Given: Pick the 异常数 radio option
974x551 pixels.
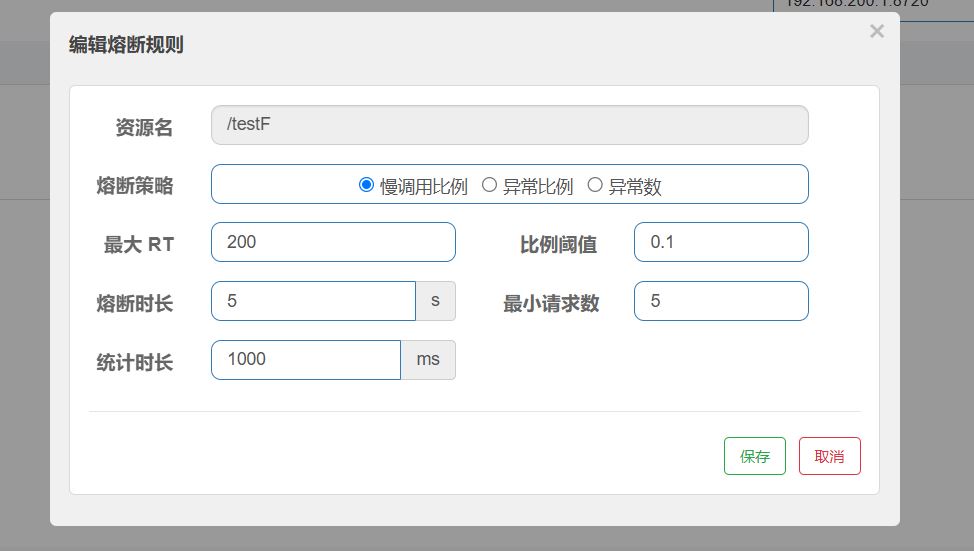Looking at the screenshot, I should [x=595, y=185].
